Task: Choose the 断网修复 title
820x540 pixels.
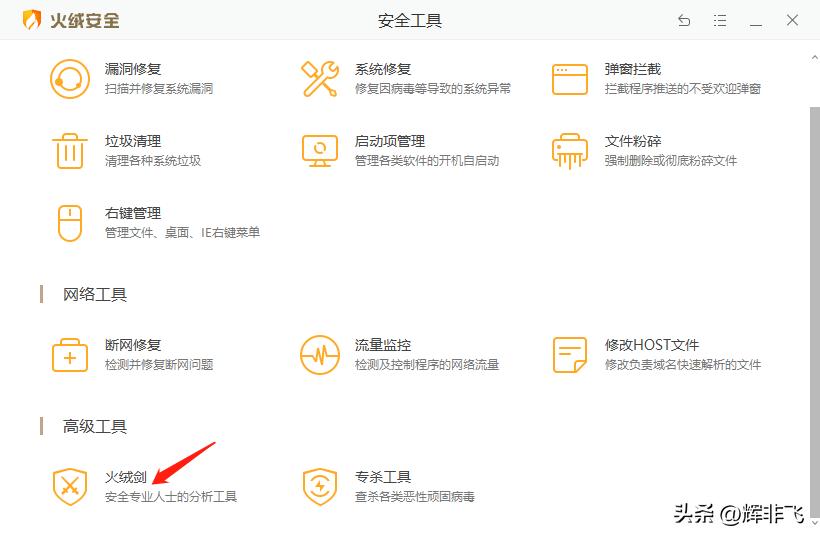Action: click(133, 345)
